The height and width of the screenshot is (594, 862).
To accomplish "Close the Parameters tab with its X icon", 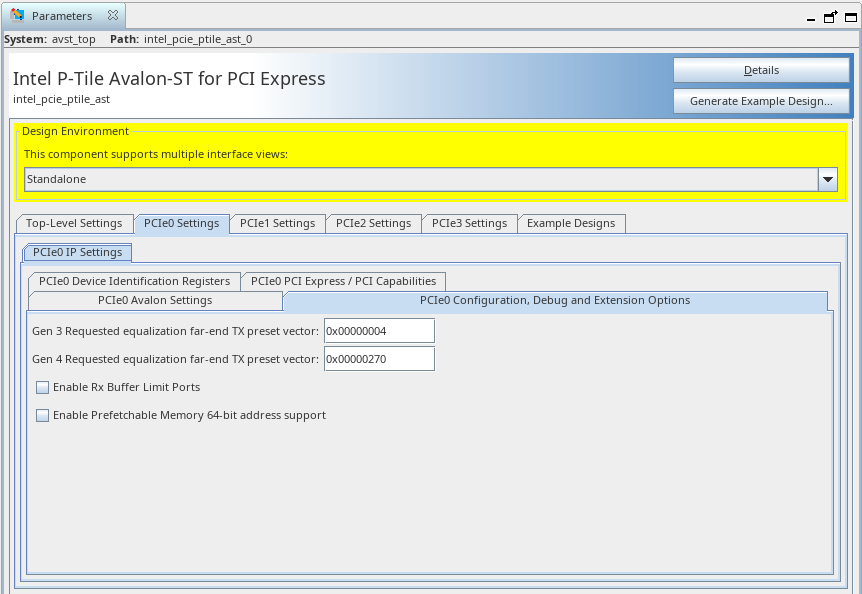I will [113, 15].
